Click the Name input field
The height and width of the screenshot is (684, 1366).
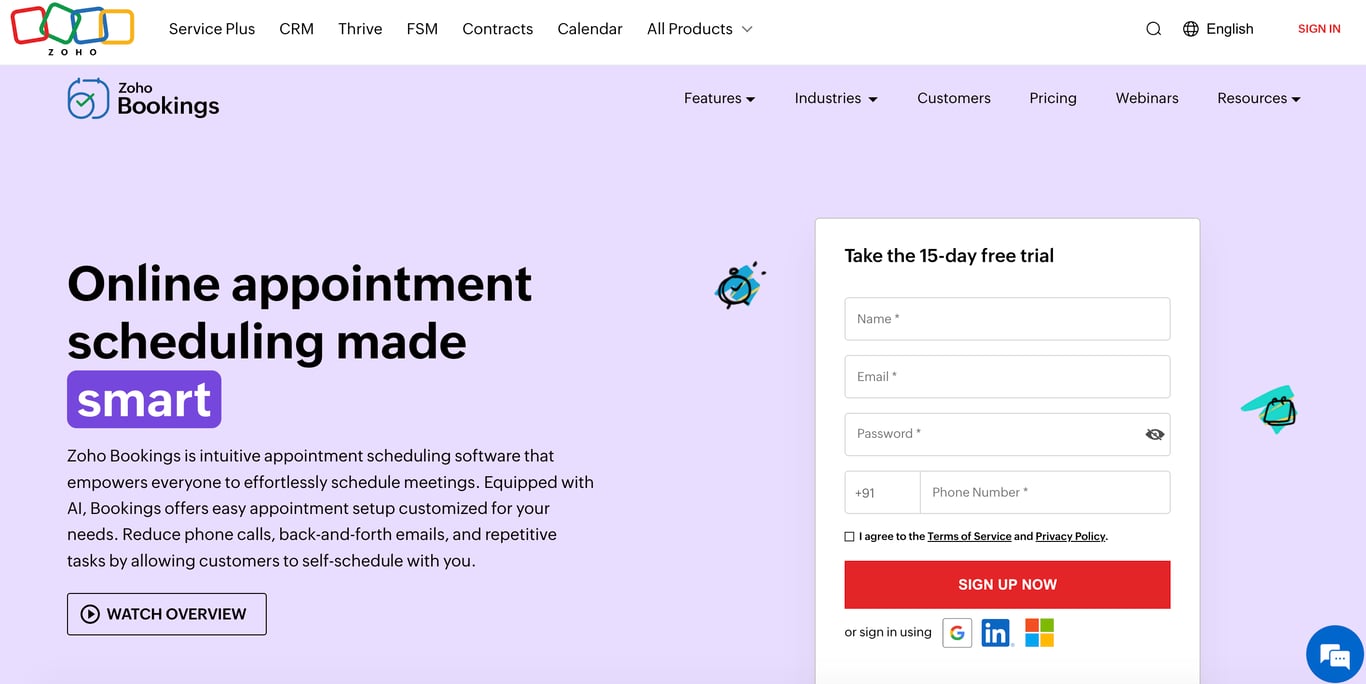pos(1007,318)
